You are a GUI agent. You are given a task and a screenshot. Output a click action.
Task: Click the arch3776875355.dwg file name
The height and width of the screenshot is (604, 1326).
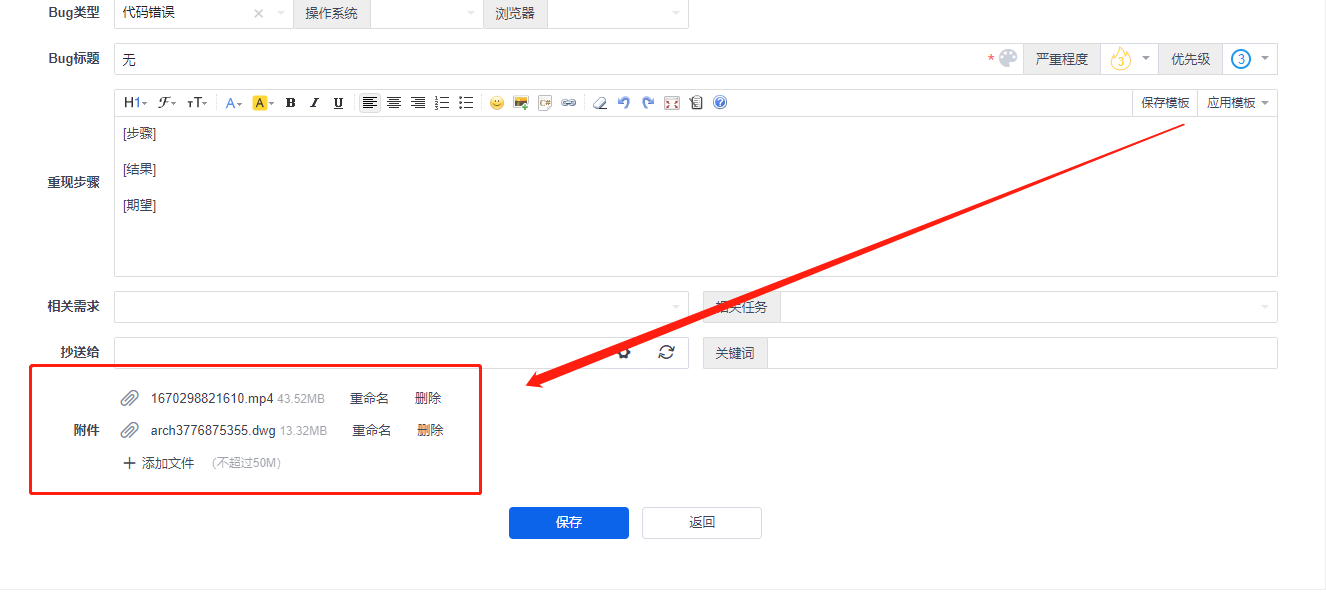[213, 431]
